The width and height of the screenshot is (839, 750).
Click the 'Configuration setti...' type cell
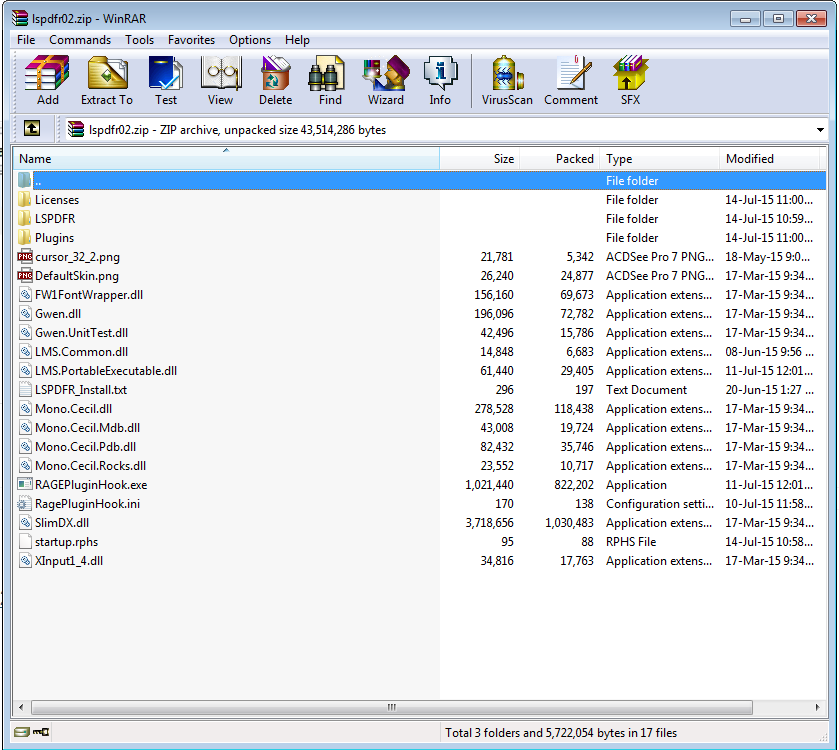tap(660, 504)
